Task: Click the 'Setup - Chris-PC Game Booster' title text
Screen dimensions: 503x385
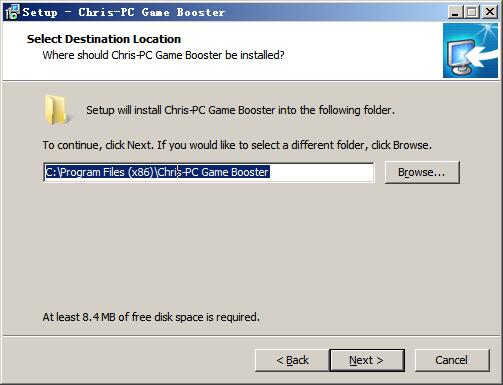Action: [x=124, y=12]
